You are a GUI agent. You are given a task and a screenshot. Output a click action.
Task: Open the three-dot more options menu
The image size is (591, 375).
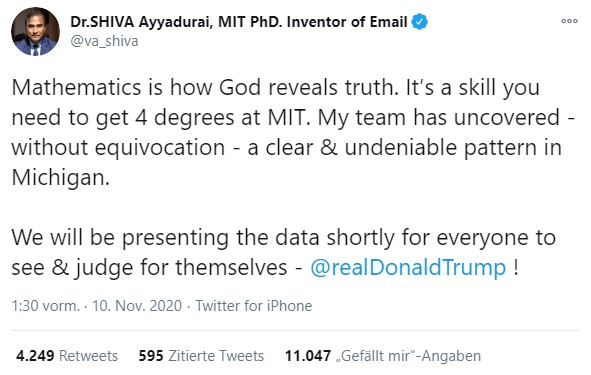569,21
